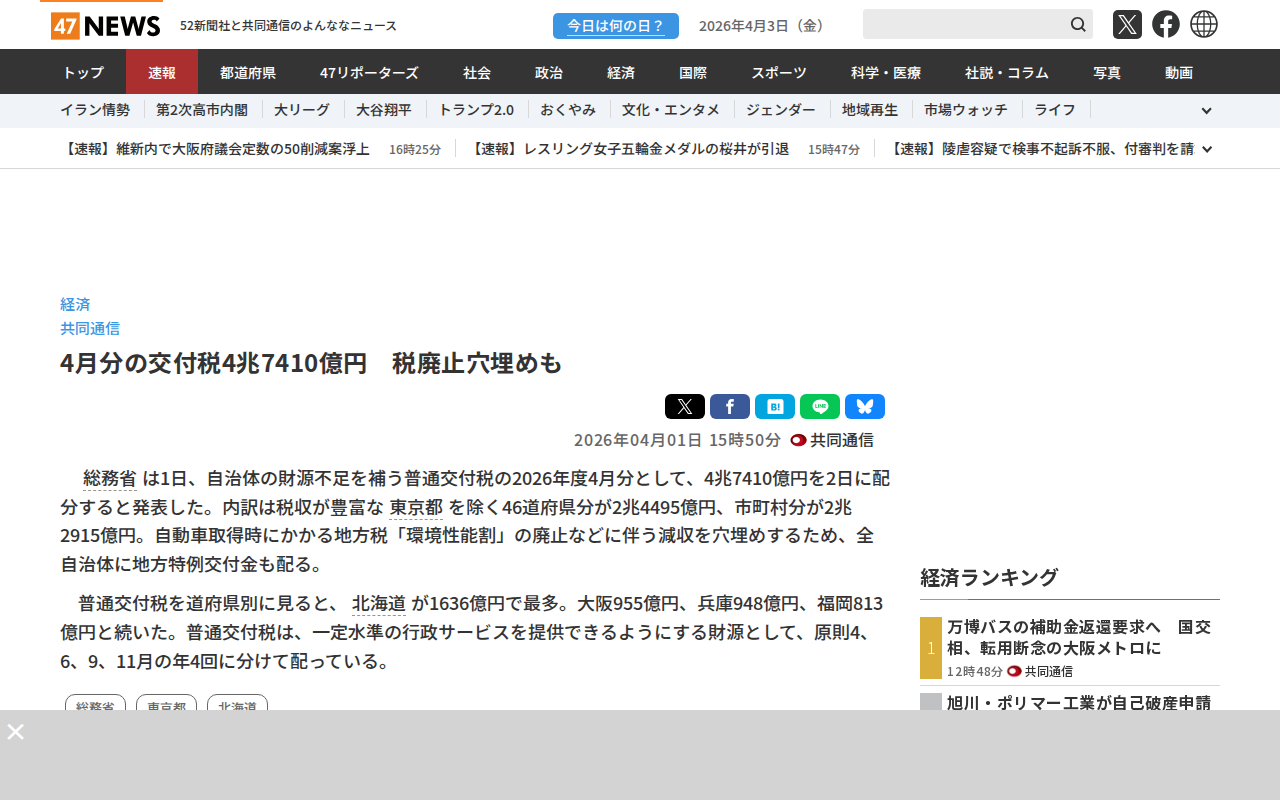The width and height of the screenshot is (1280, 800).
Task: Share article on Hatena Bookmark
Action: [x=775, y=406]
